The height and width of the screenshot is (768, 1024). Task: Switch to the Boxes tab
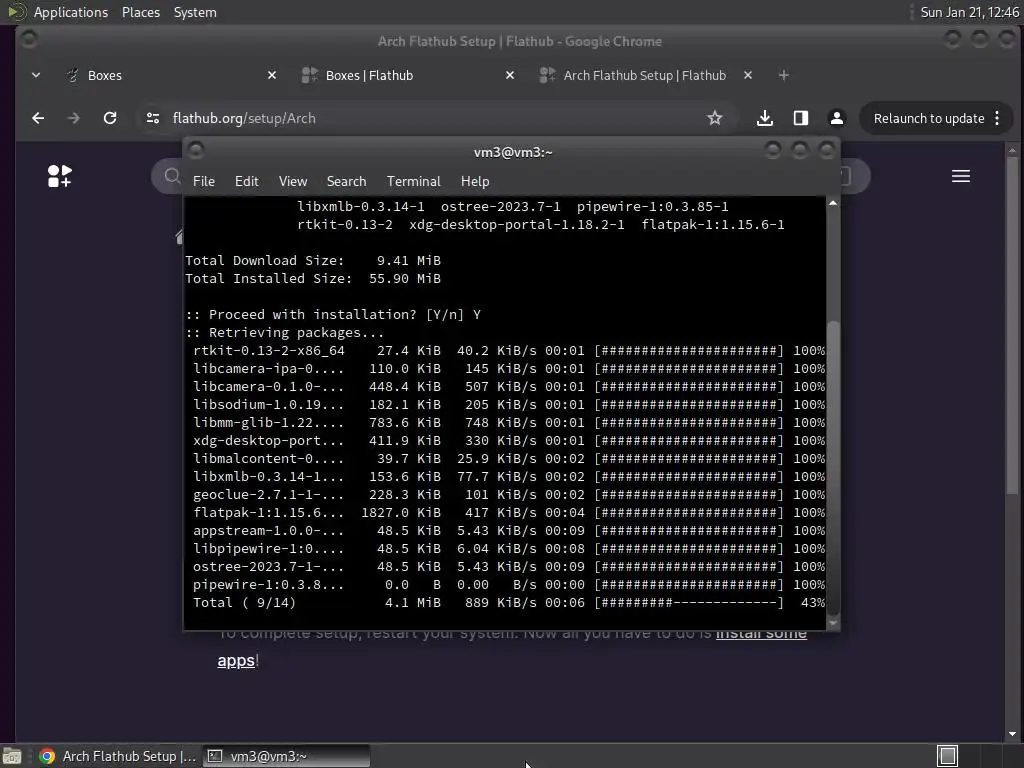point(172,76)
